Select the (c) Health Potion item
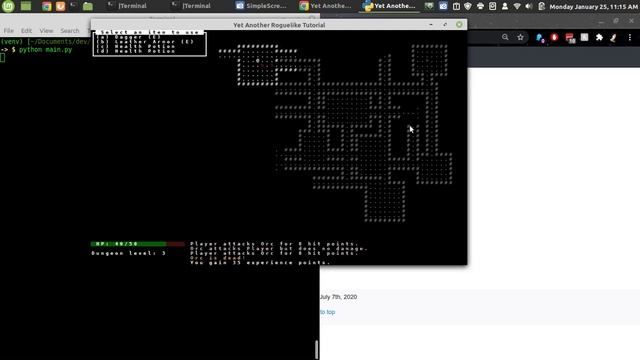The image size is (640, 360). coord(136,47)
